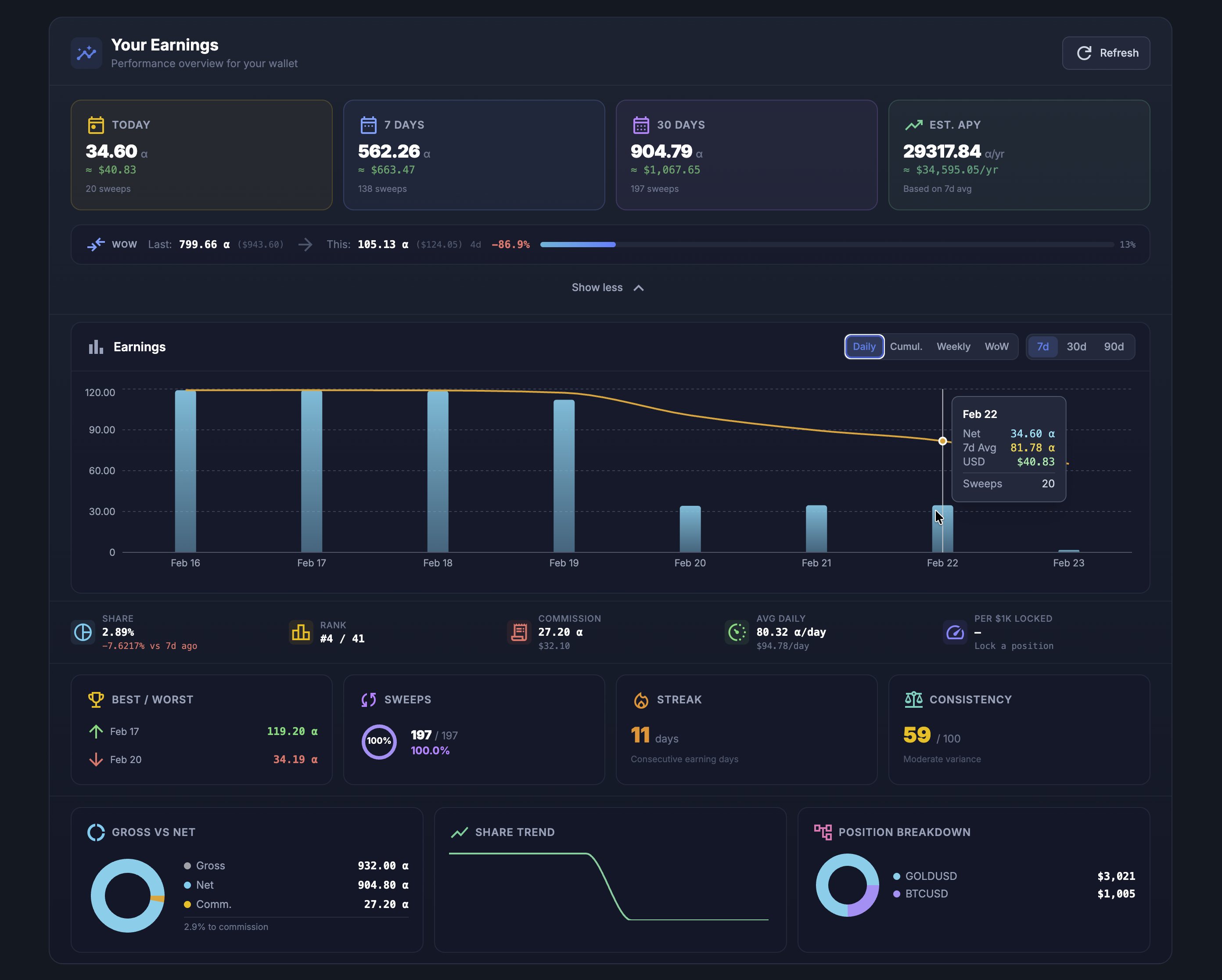Click the Streak flame icon
The height and width of the screenshot is (980, 1222).
642,699
